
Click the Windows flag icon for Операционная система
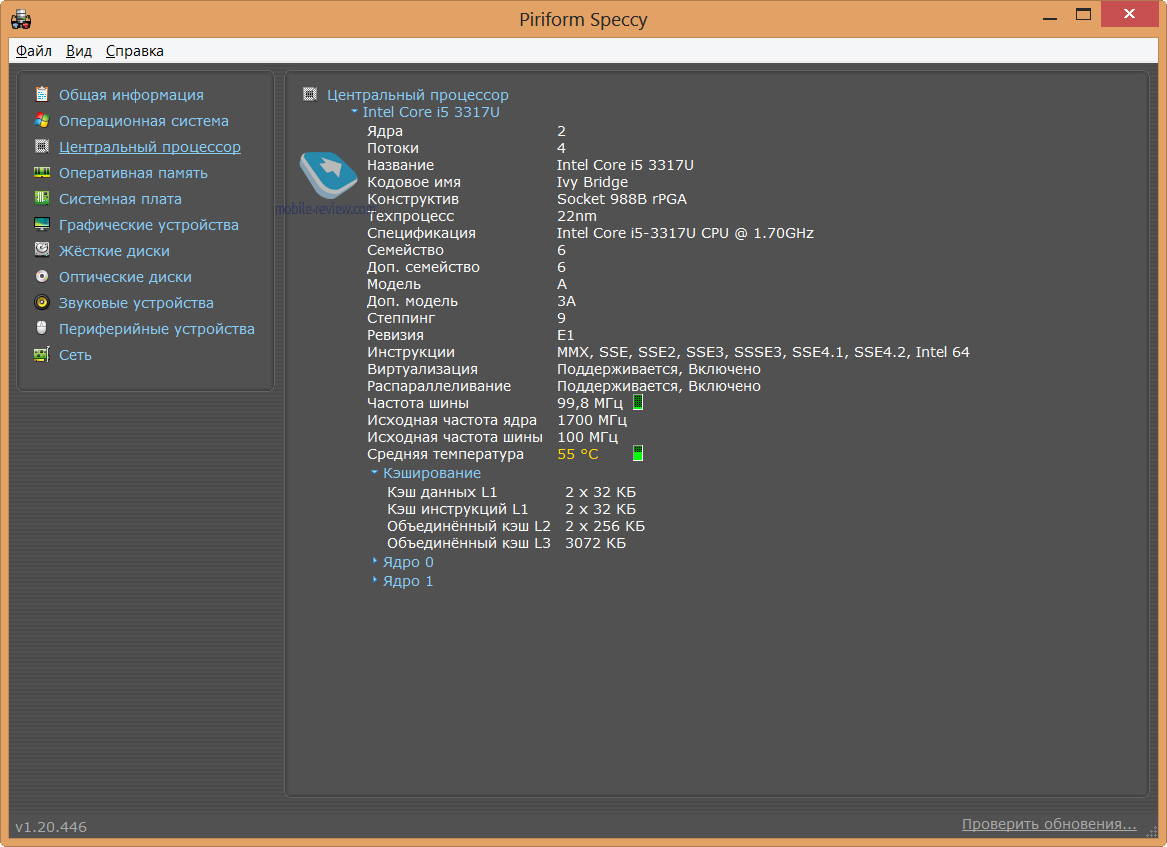coord(42,120)
